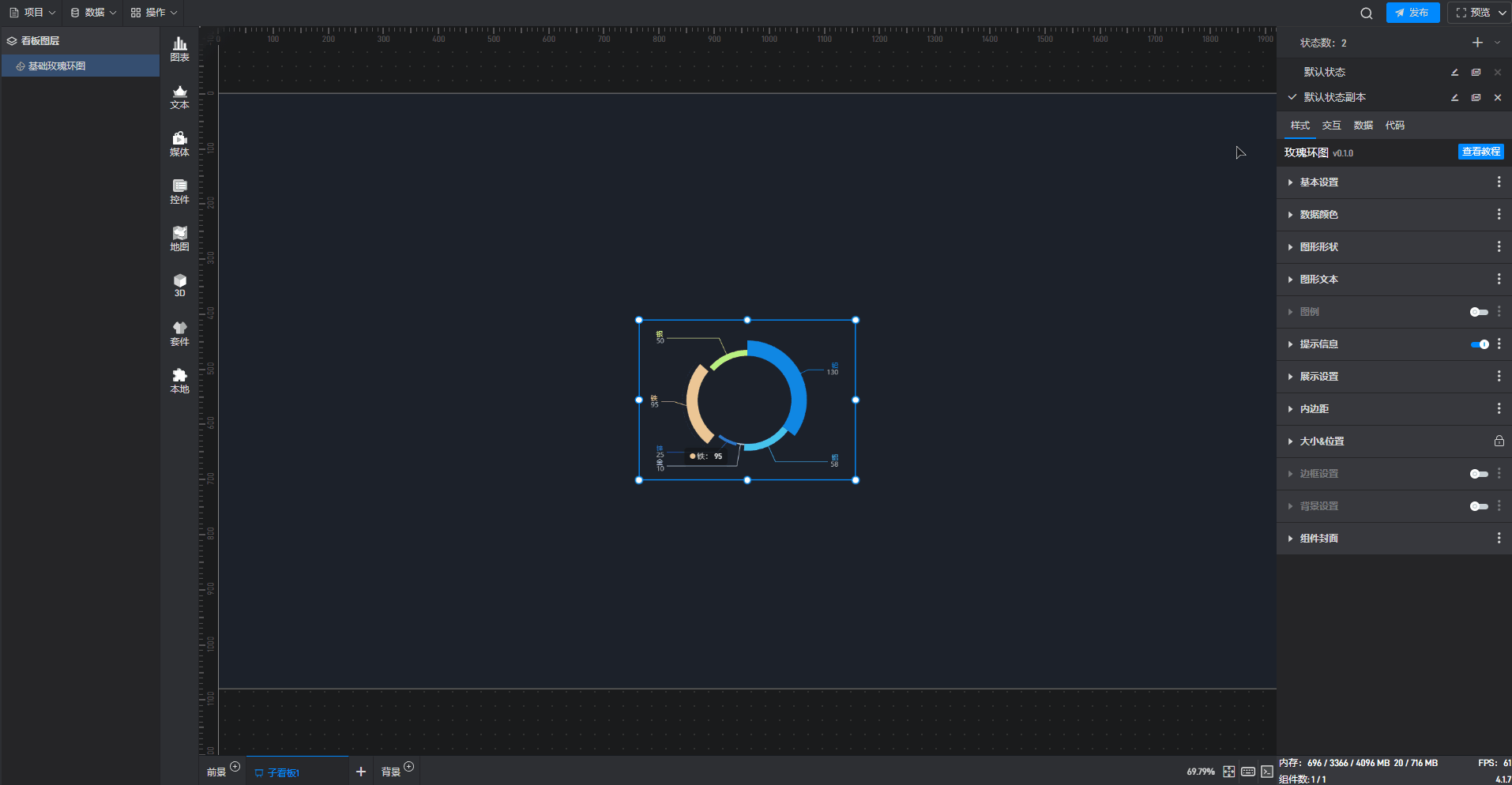Screen dimensions: 1512x785
Task: Click the 查看教程 tutorial button
Action: [x=1480, y=152]
